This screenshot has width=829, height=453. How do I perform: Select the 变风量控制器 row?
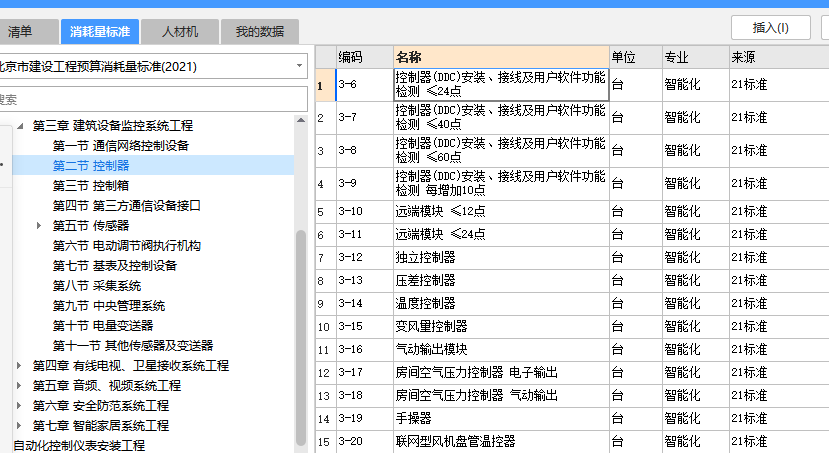coord(501,327)
